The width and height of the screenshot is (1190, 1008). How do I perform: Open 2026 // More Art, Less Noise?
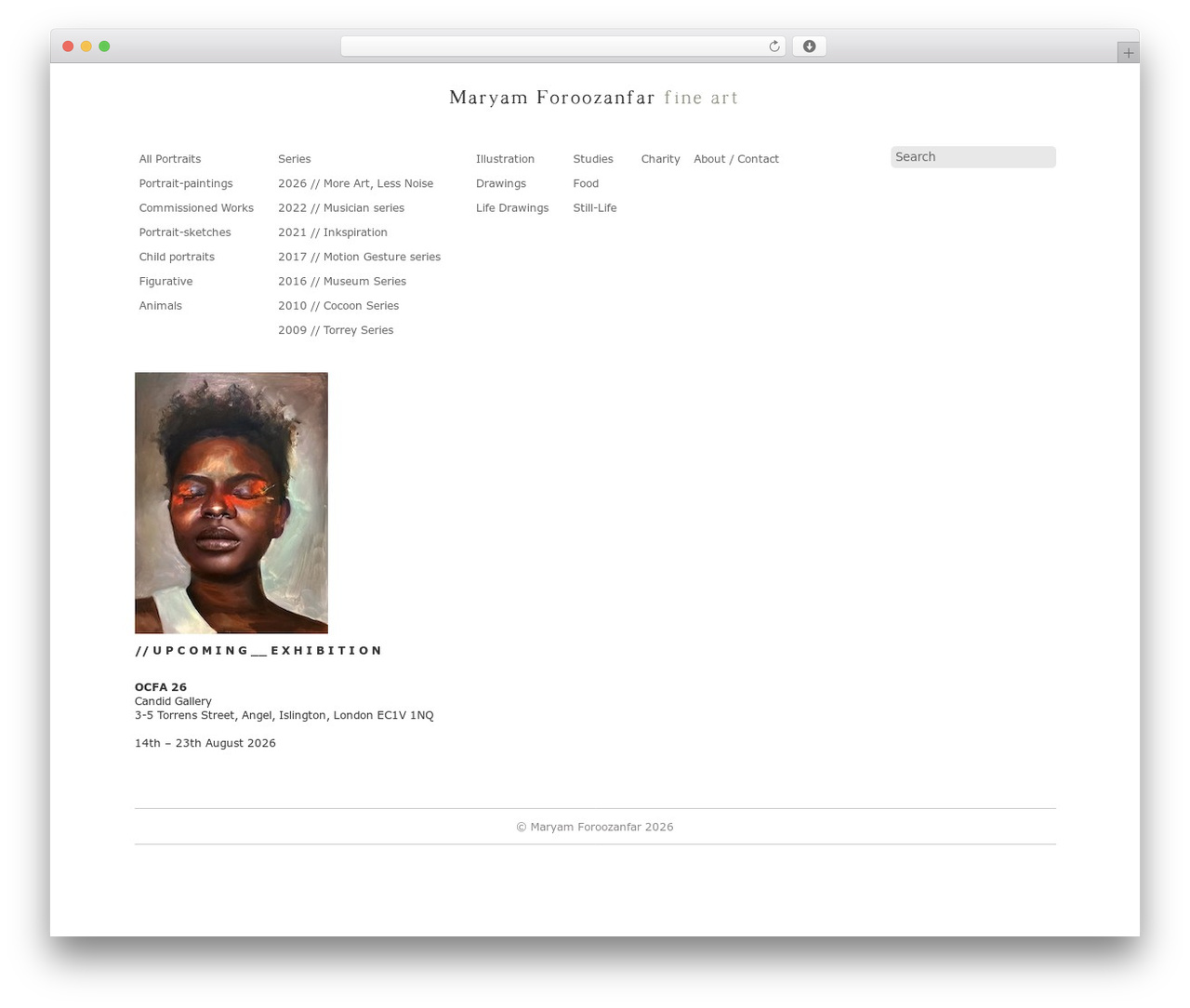355,183
